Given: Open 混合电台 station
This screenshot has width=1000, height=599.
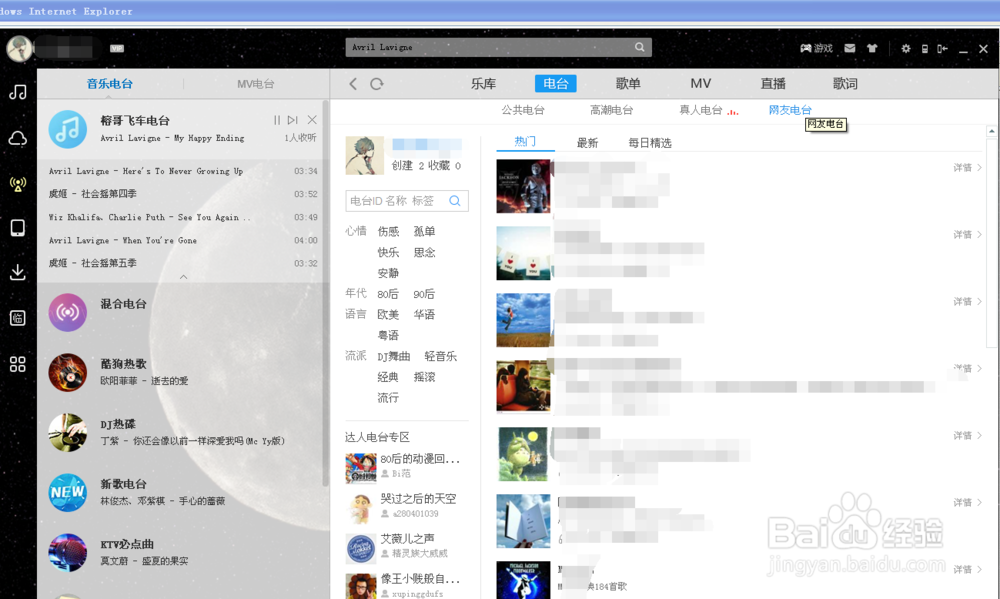Looking at the screenshot, I should [183, 313].
